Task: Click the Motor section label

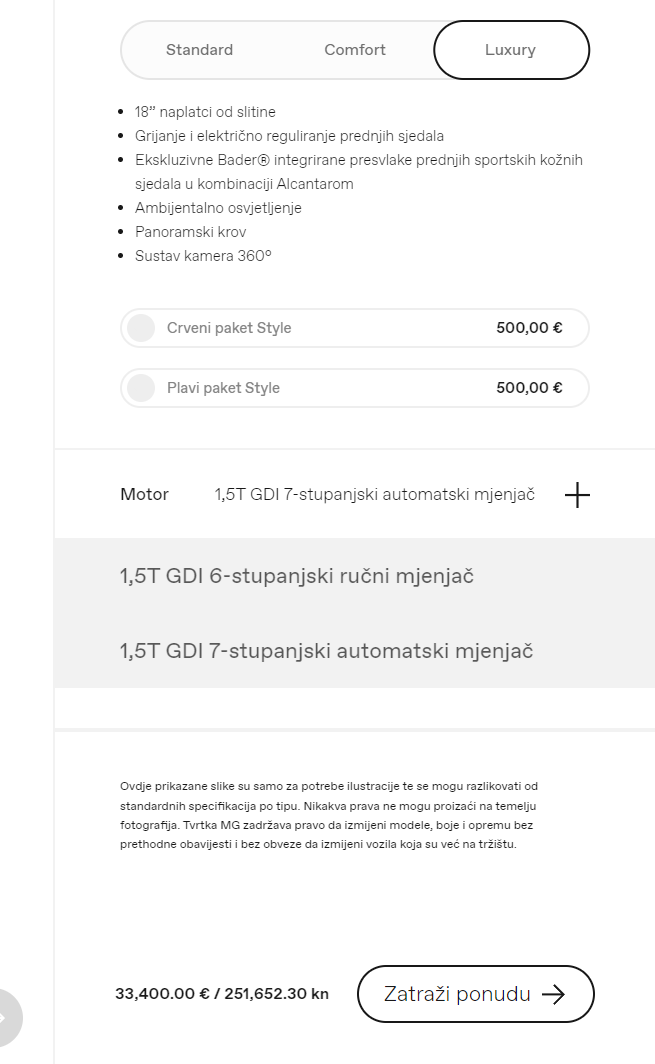Action: click(x=144, y=494)
